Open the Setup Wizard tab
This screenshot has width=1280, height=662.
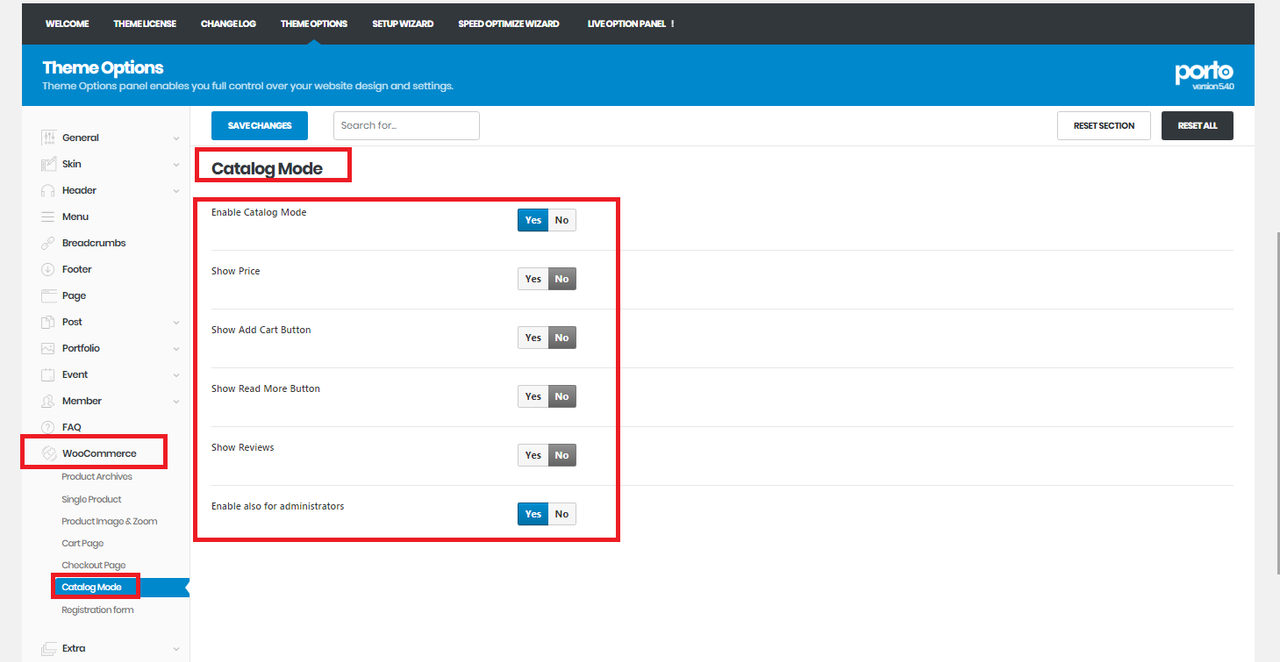(x=403, y=24)
